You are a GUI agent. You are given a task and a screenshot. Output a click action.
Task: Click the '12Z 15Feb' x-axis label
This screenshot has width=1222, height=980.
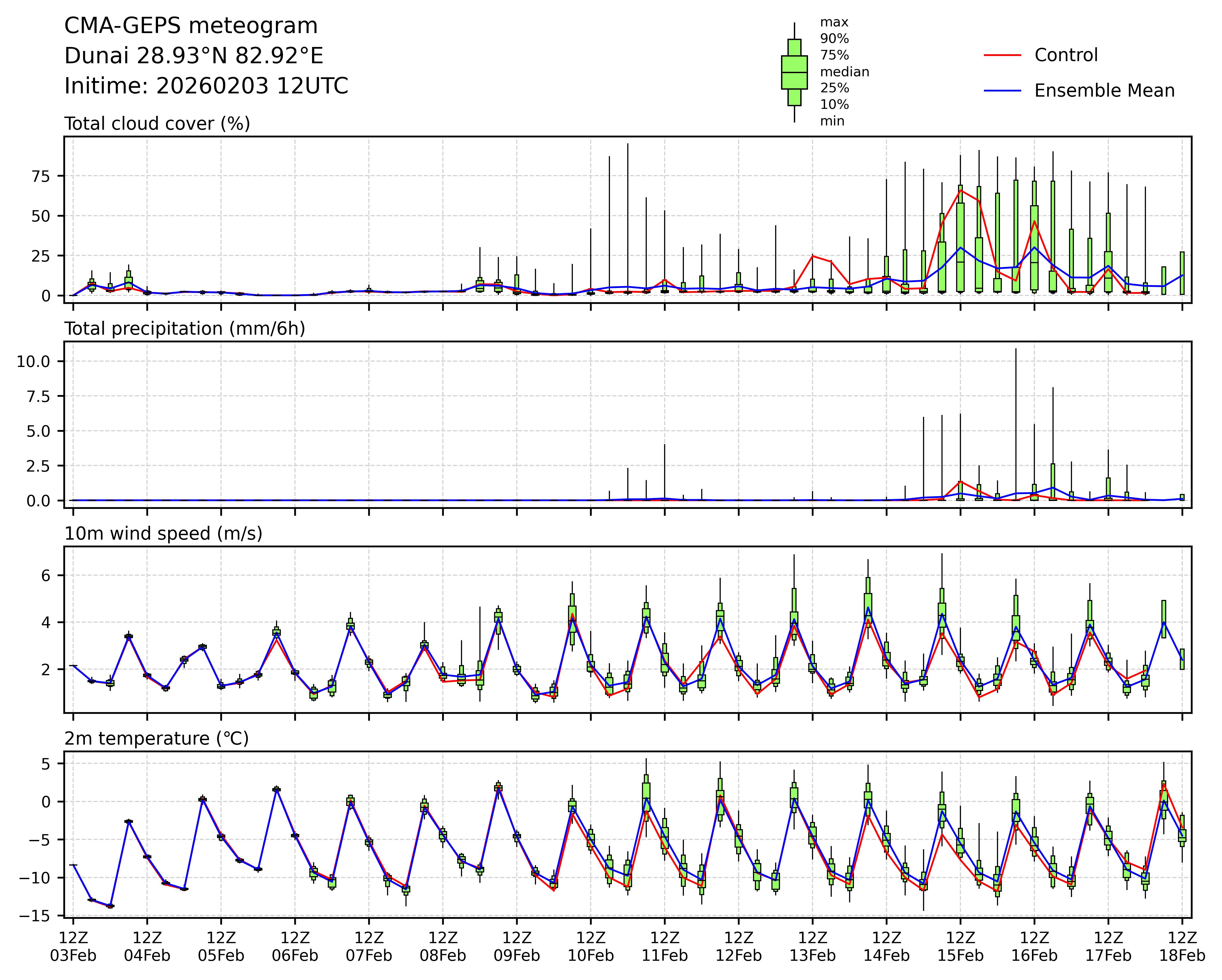point(960,947)
